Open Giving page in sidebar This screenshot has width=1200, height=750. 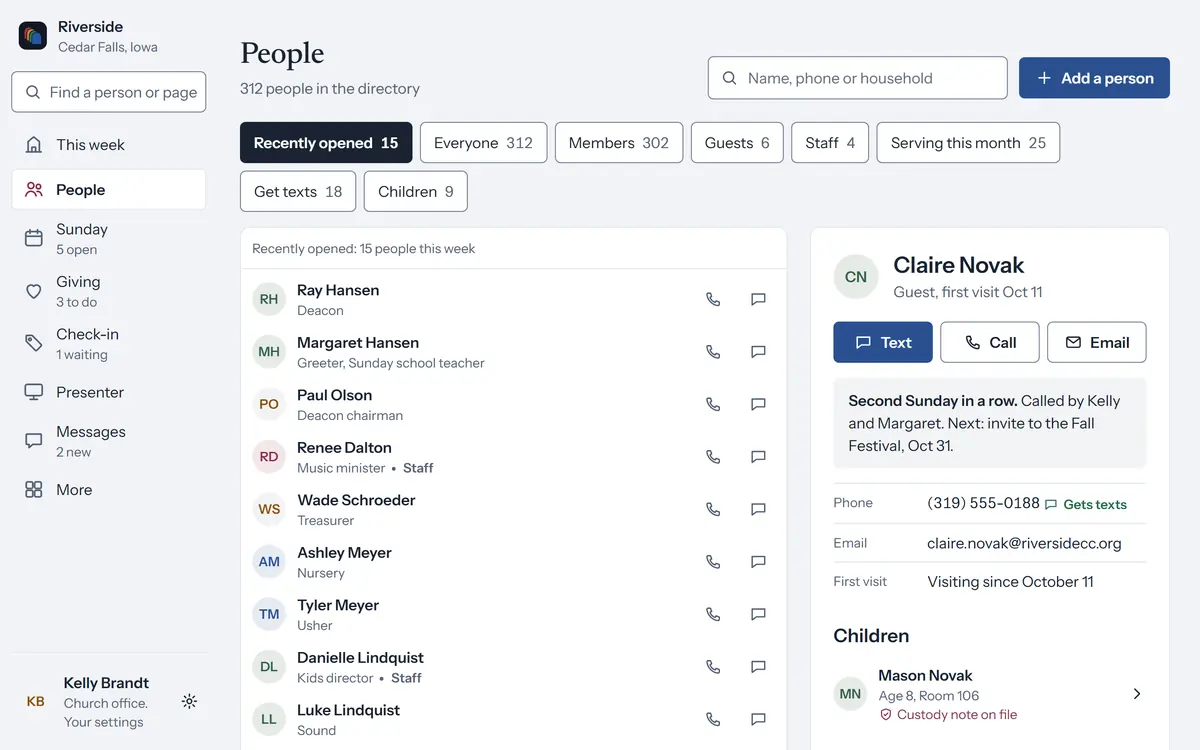pyautogui.click(x=109, y=291)
